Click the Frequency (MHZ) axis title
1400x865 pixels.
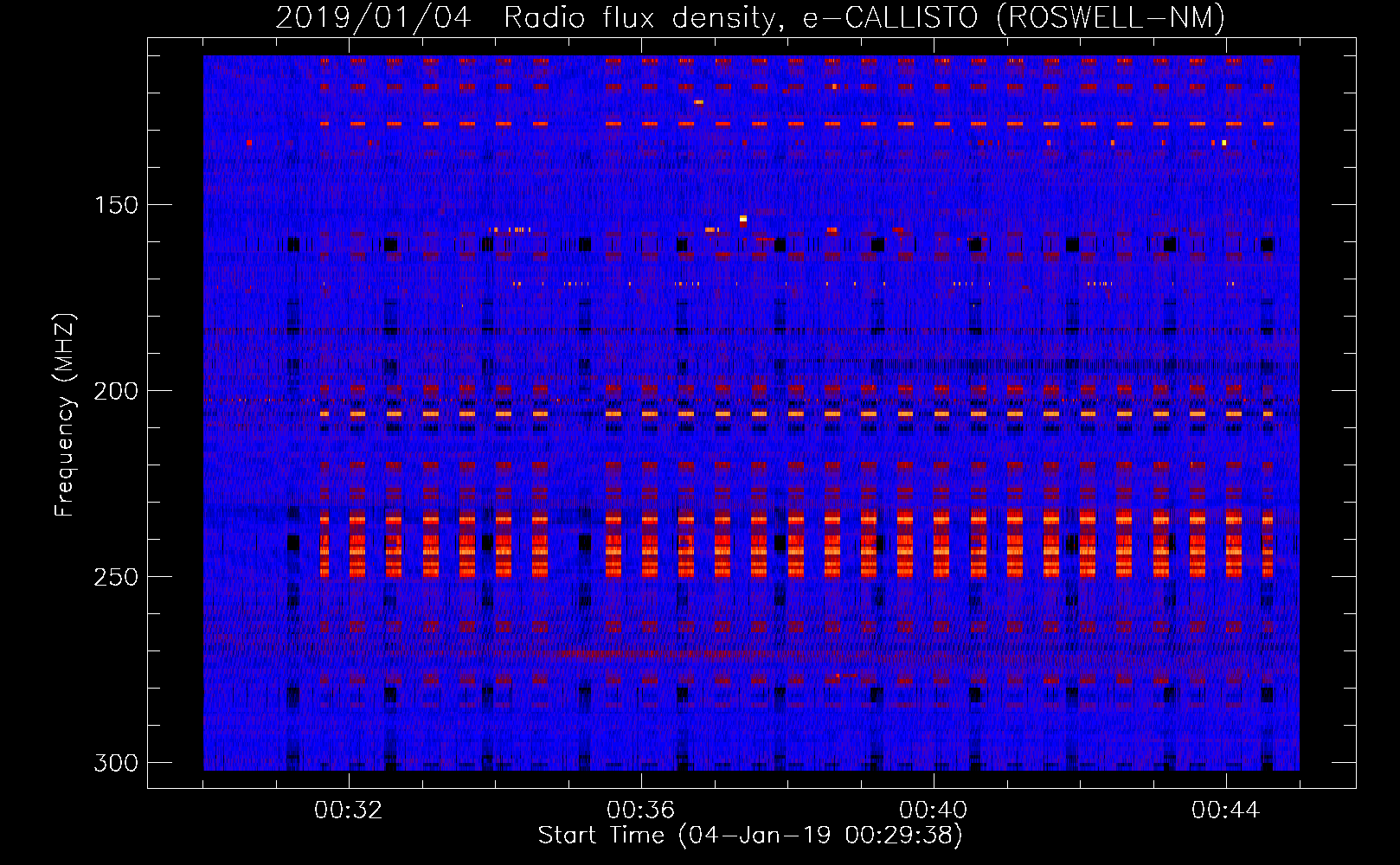pyautogui.click(x=65, y=414)
